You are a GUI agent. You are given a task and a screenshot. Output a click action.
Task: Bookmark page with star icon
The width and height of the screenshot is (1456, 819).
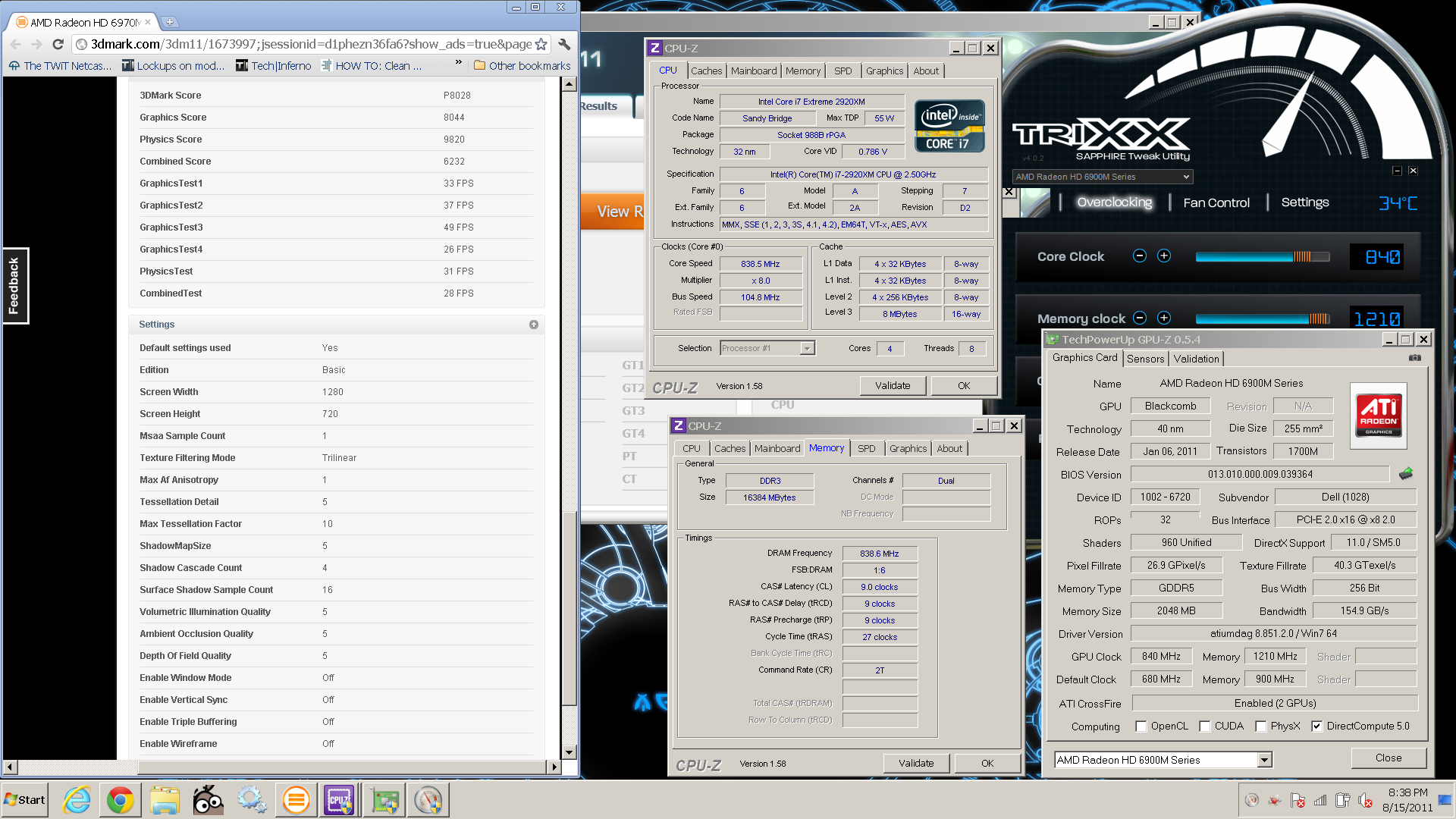click(x=541, y=44)
